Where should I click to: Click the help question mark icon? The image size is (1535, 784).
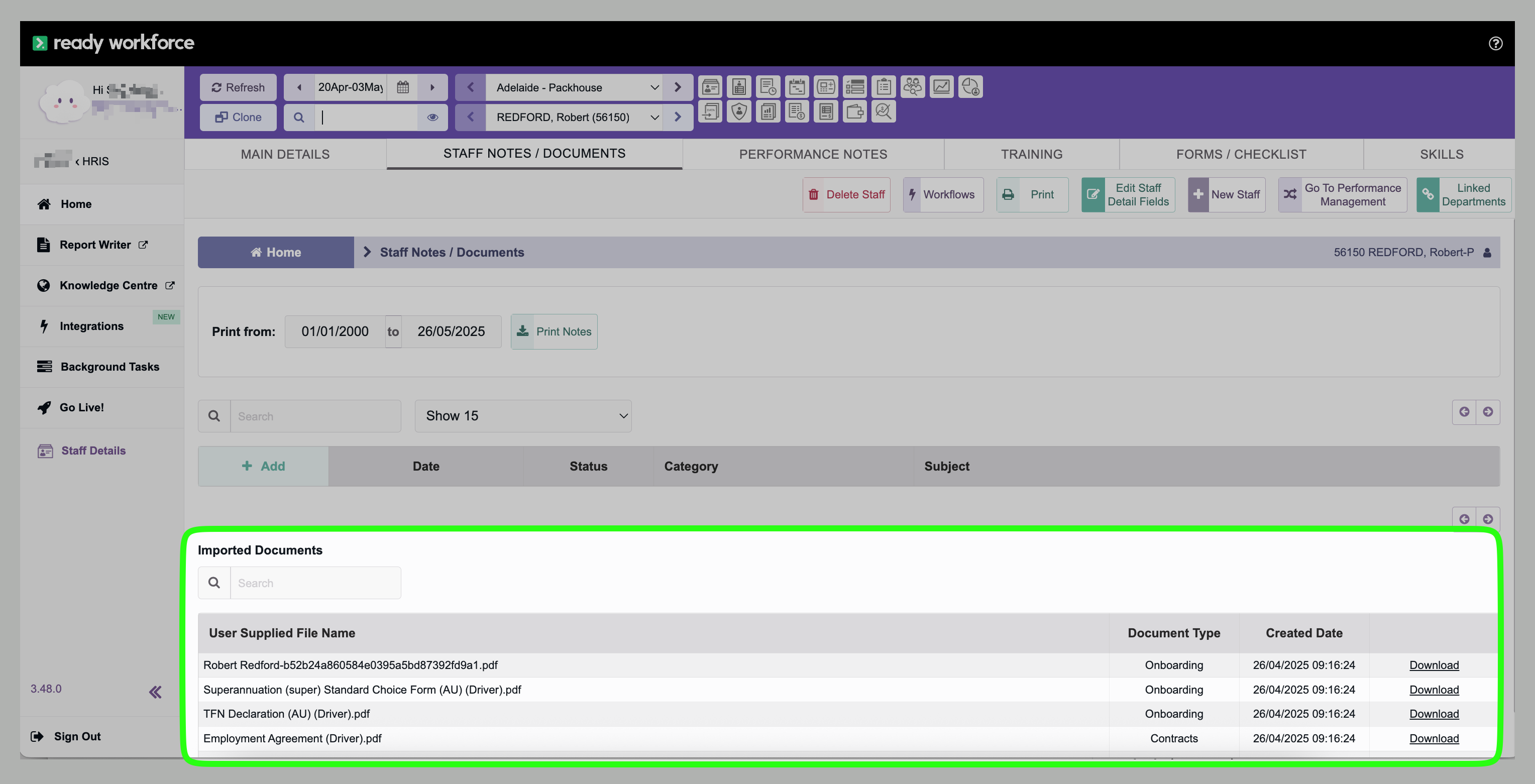tap(1495, 44)
